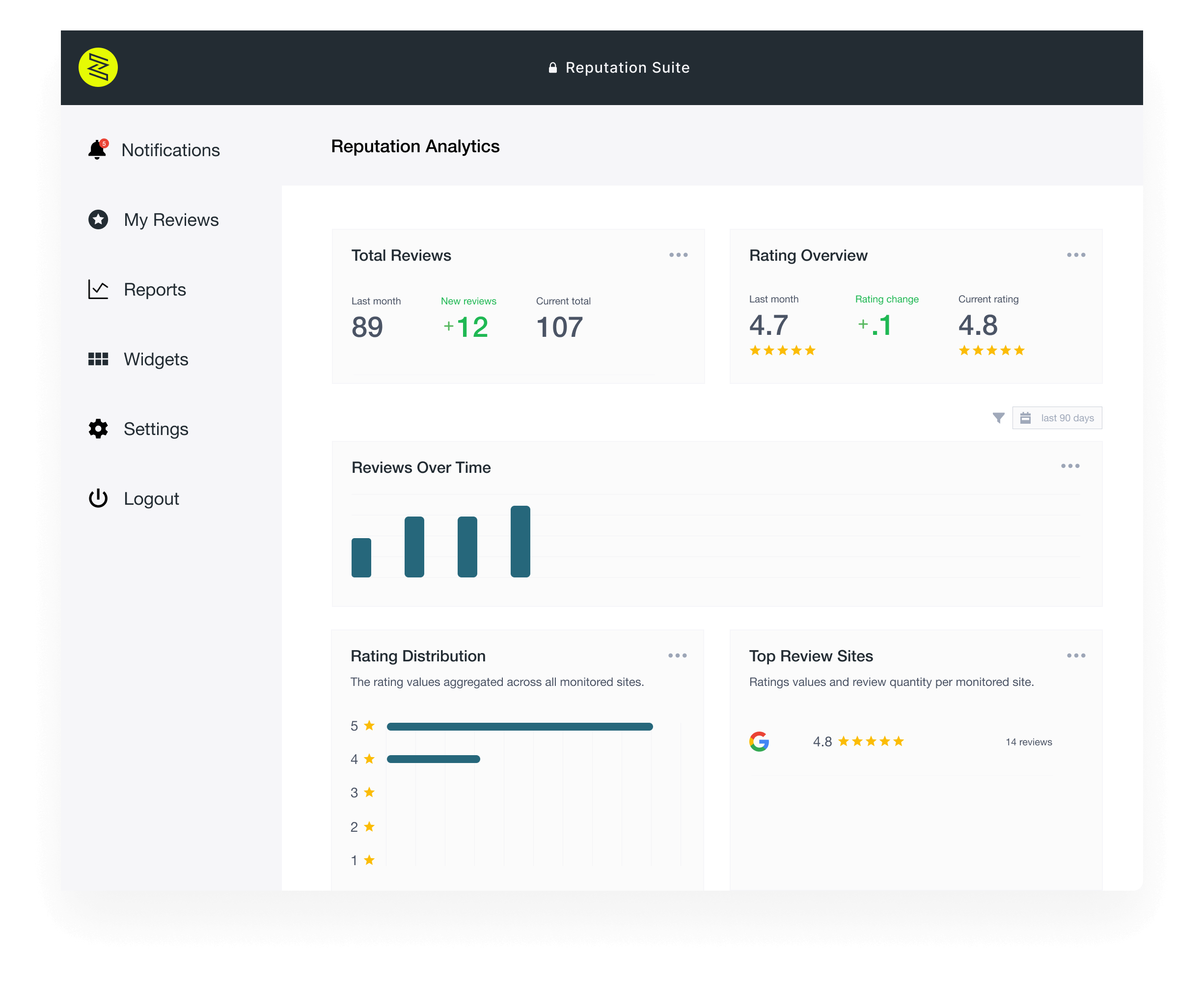Click the Logout power icon
Screen dimensions: 1204x982
coord(98,498)
